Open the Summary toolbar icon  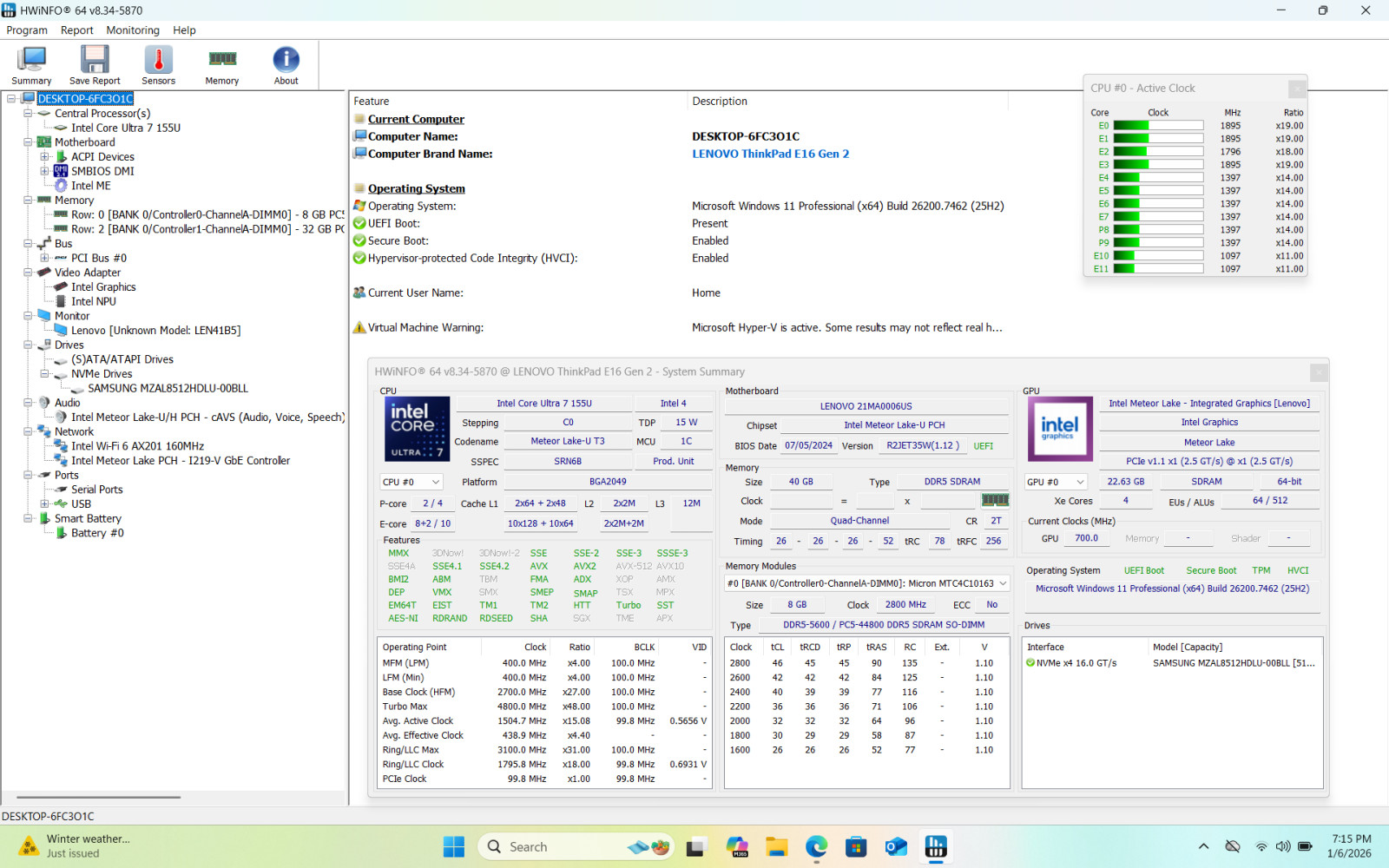[31, 66]
